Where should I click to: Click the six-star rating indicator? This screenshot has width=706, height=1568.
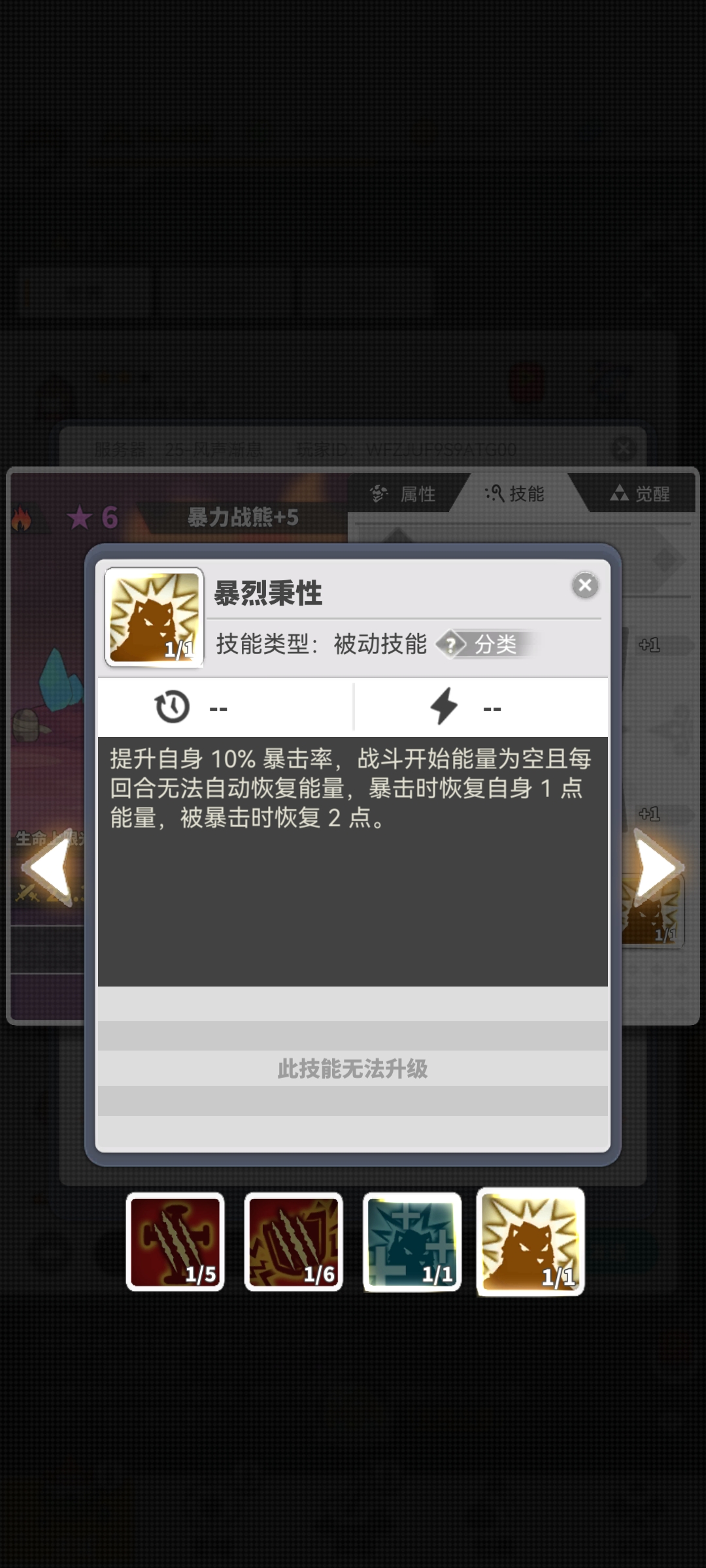coord(92,517)
